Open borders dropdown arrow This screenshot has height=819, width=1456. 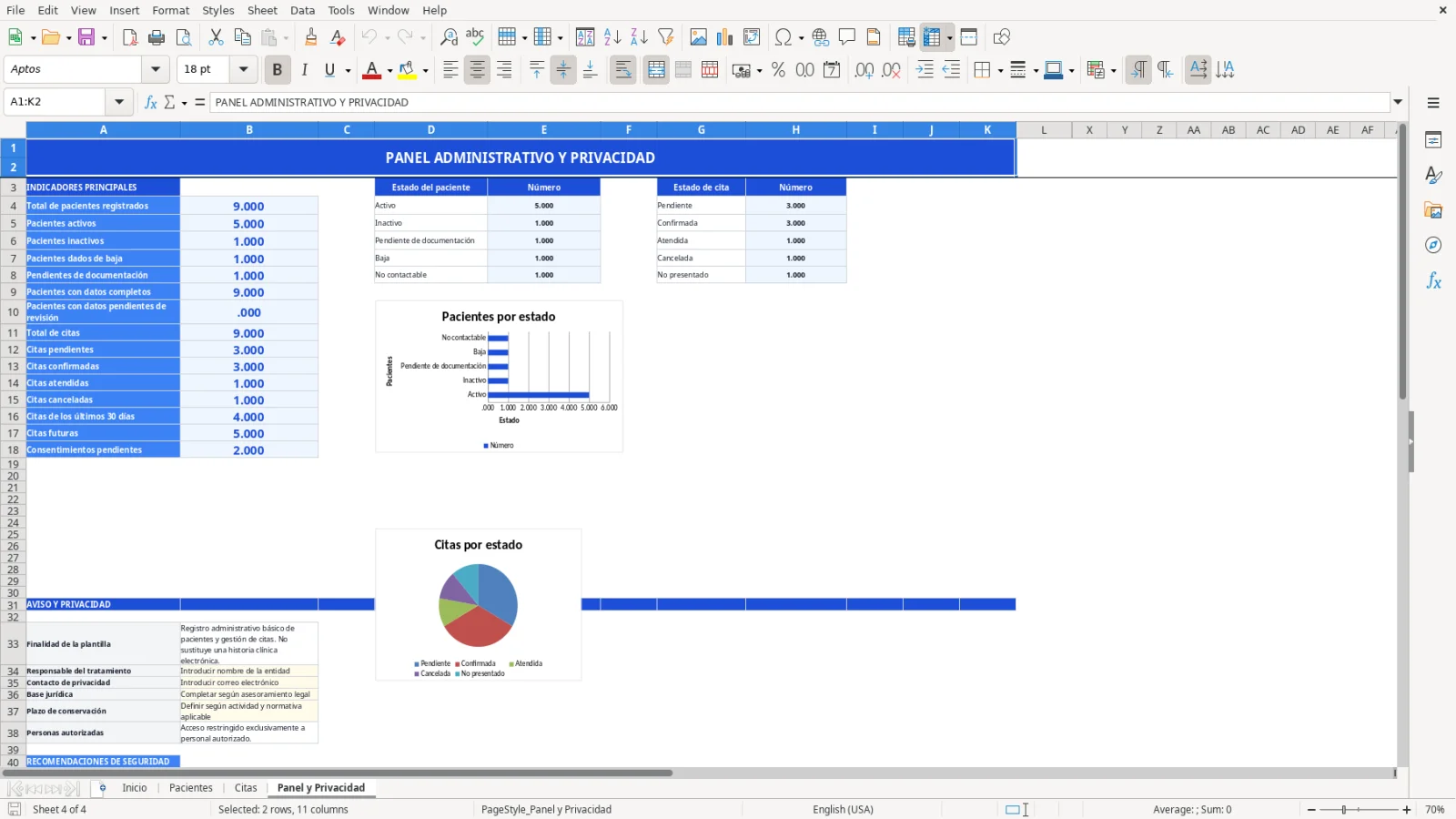(1000, 70)
